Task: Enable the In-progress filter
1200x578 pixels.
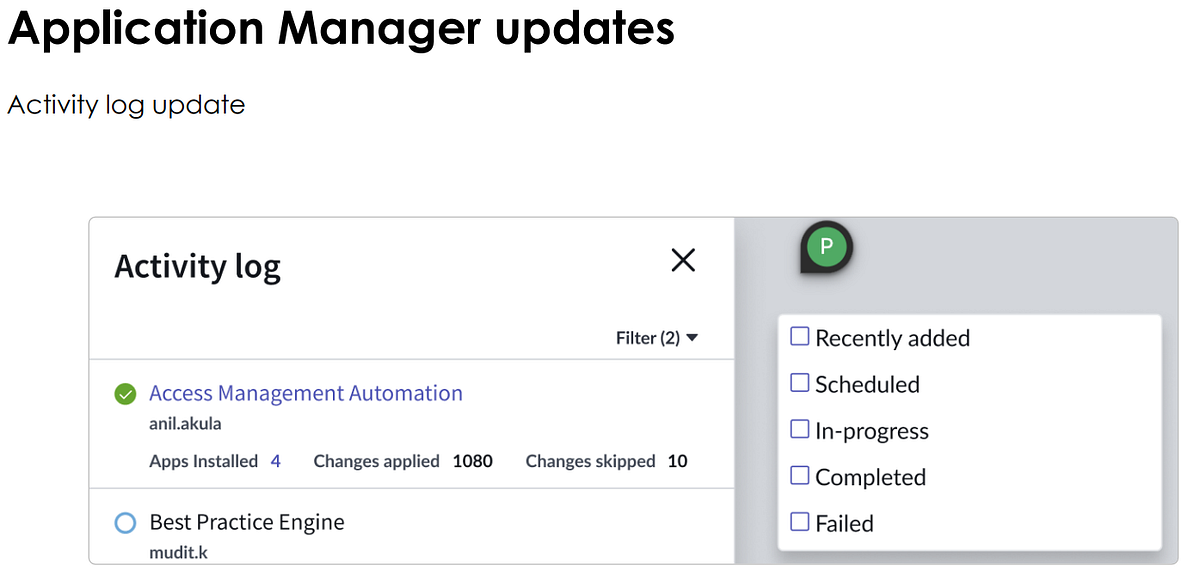Action: tap(799, 429)
